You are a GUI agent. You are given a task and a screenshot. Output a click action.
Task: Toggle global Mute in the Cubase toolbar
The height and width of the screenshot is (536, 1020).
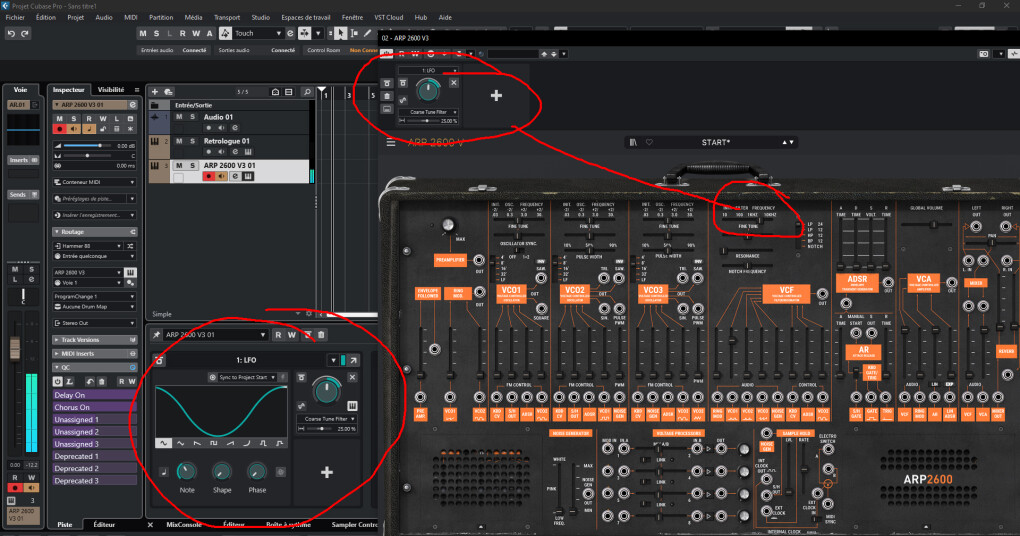(x=142, y=33)
